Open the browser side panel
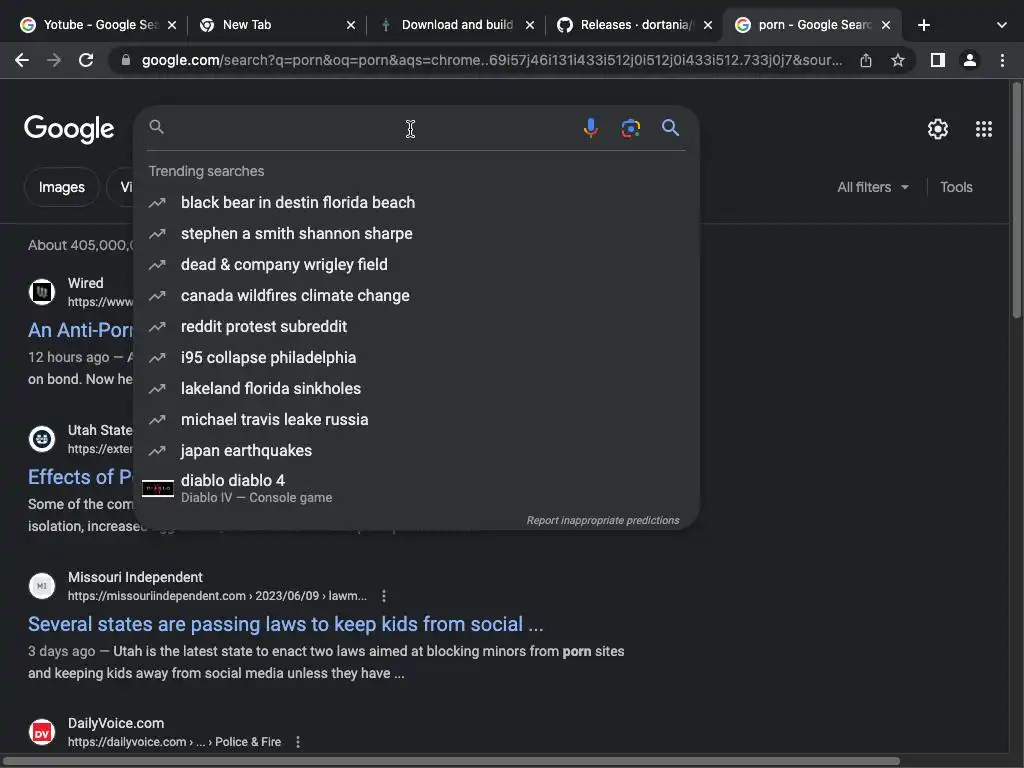This screenshot has height=768, width=1024. [938, 60]
